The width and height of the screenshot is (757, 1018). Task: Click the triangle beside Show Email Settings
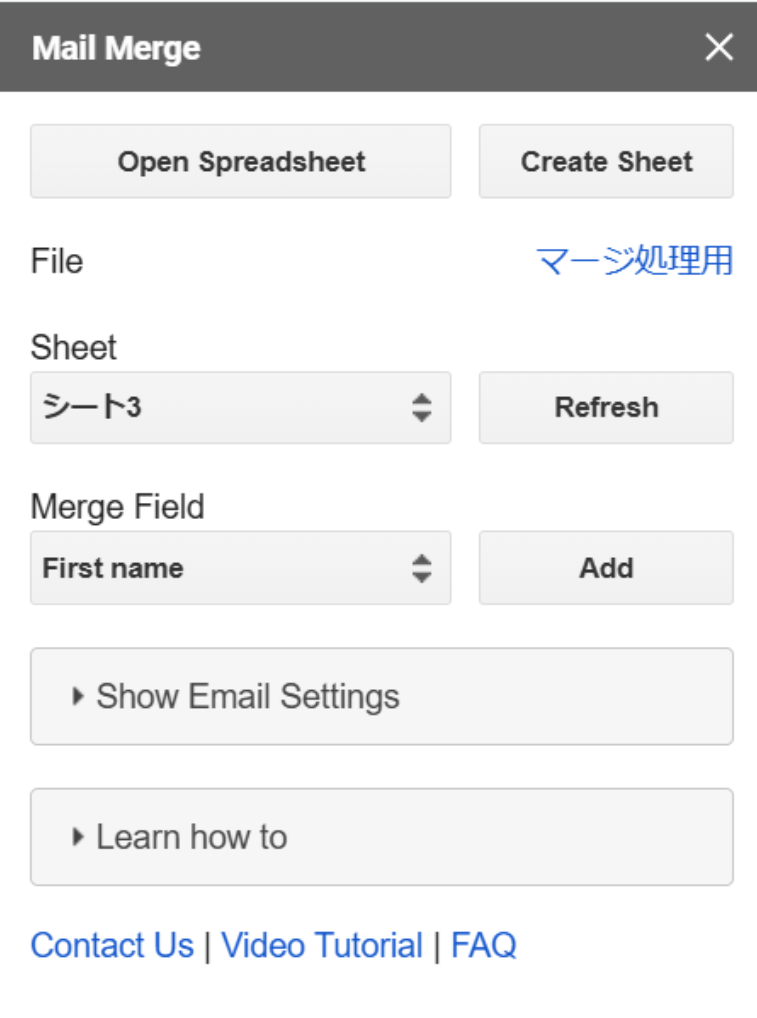pyautogui.click(x=78, y=696)
